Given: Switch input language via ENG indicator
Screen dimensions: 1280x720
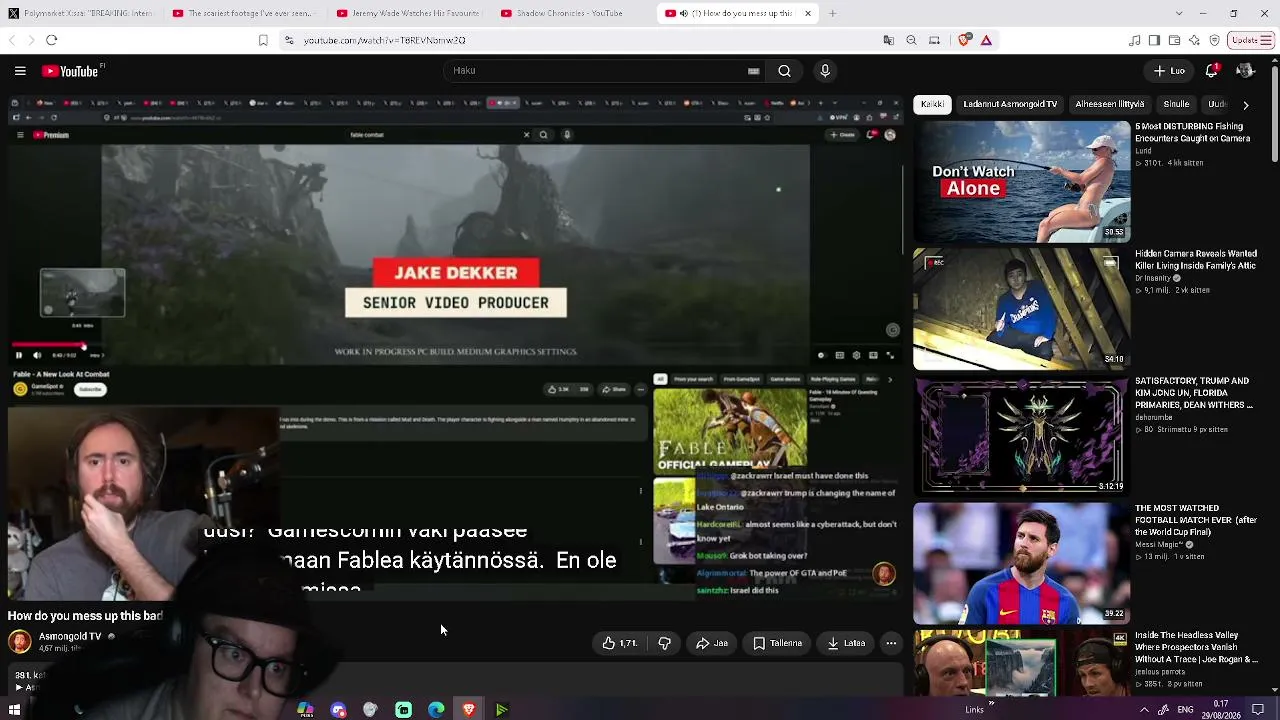Looking at the screenshot, I should (x=1185, y=710).
